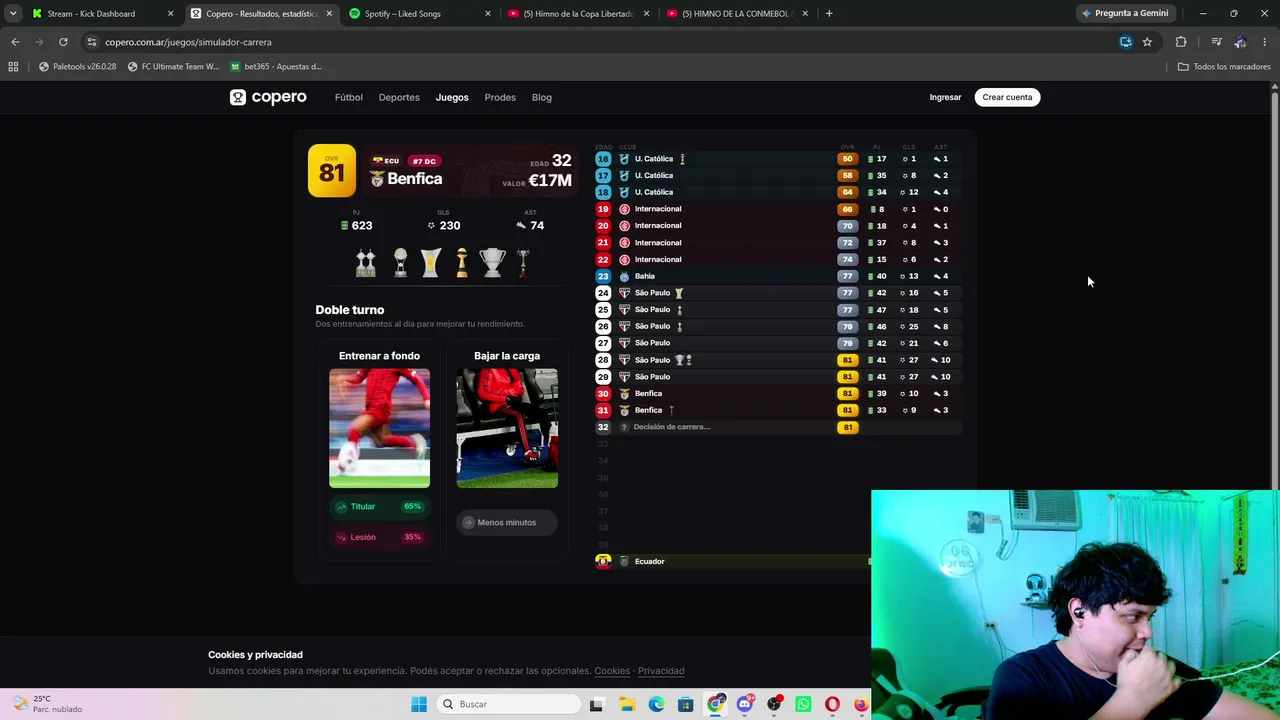Open the Deportes menu
Viewport: 1280px width, 720px height.
coord(399,97)
